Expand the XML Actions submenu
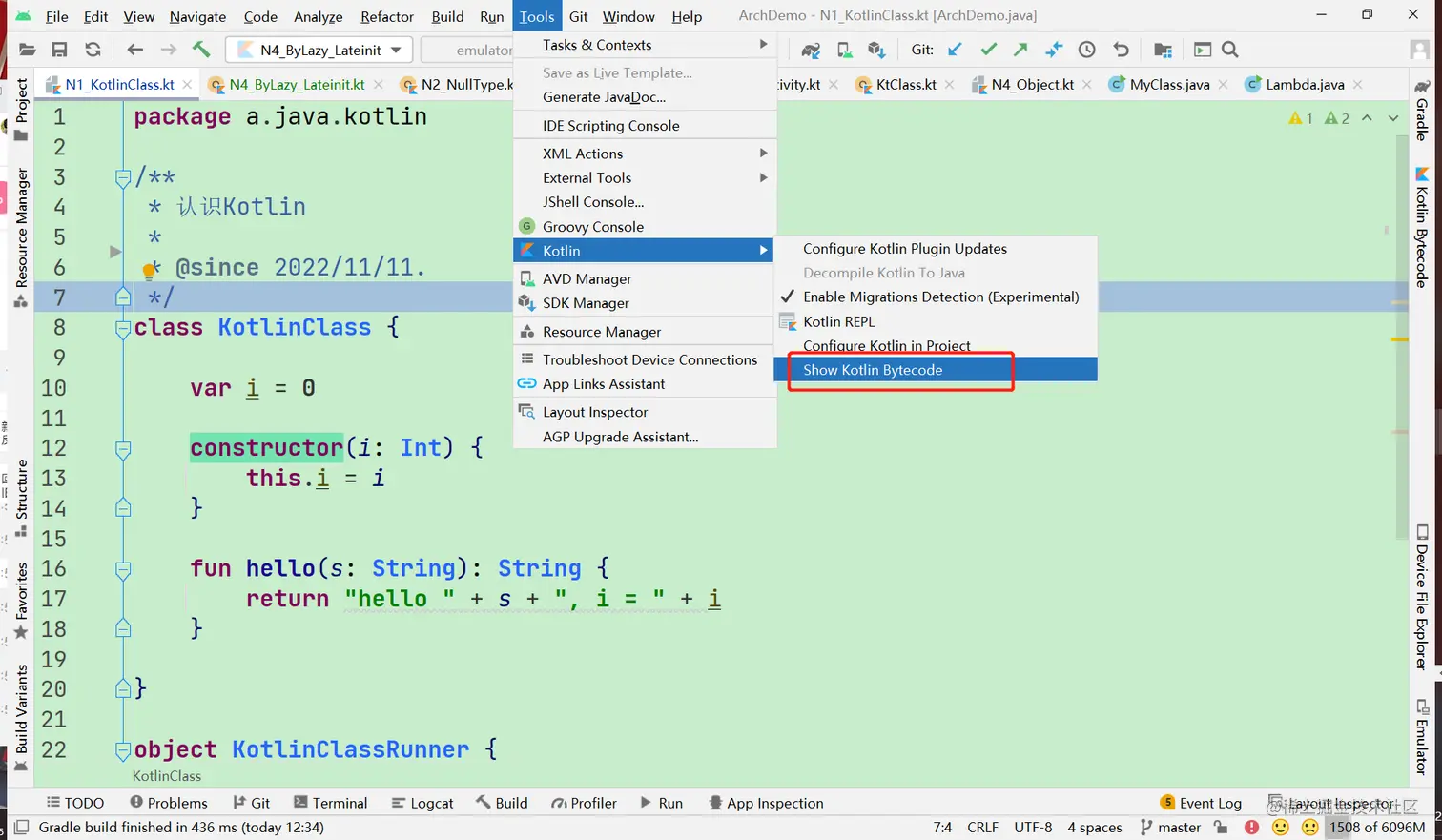Image resolution: width=1442 pixels, height=840 pixels. (645, 154)
